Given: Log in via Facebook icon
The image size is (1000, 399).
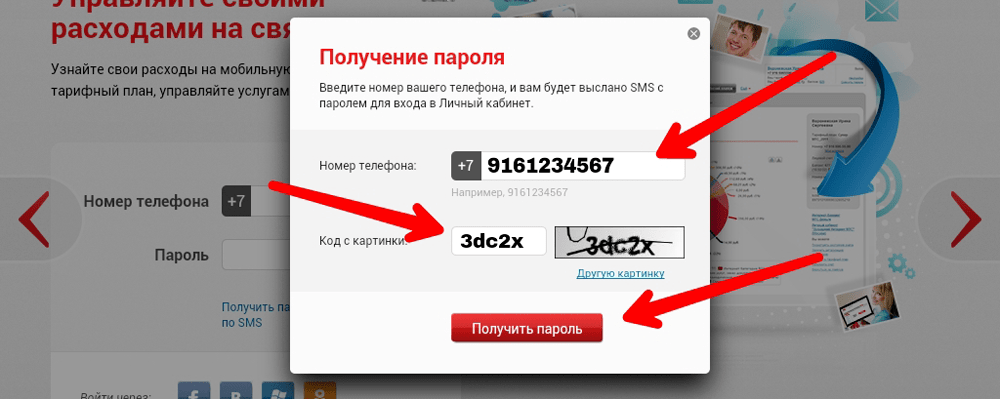Looking at the screenshot, I should pos(194,390).
